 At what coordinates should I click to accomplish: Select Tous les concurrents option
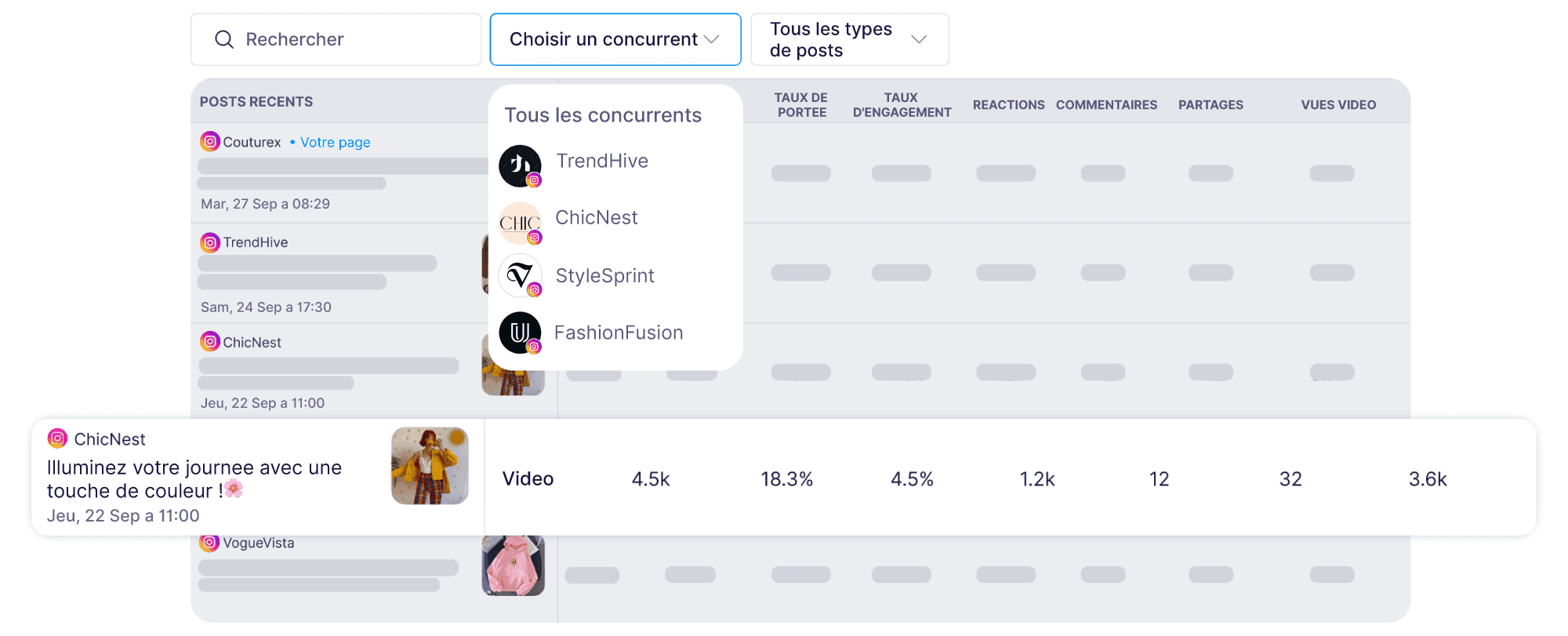[603, 115]
